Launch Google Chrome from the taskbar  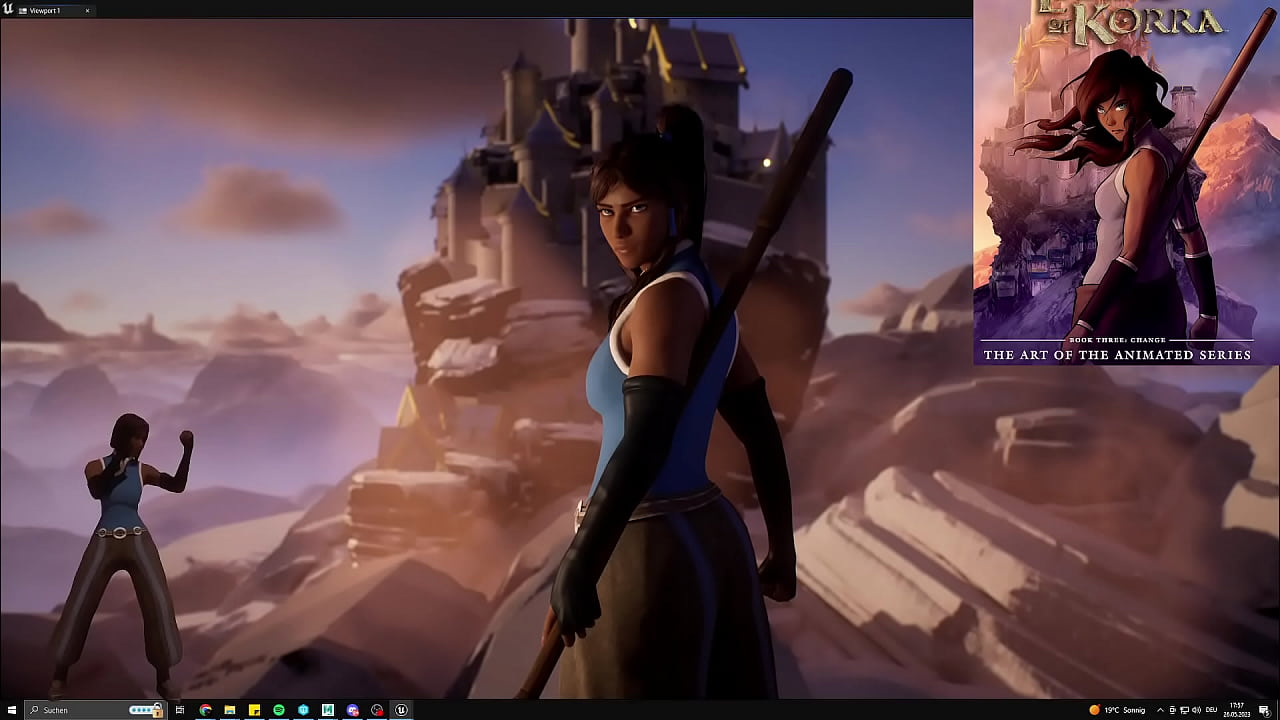pyautogui.click(x=205, y=710)
